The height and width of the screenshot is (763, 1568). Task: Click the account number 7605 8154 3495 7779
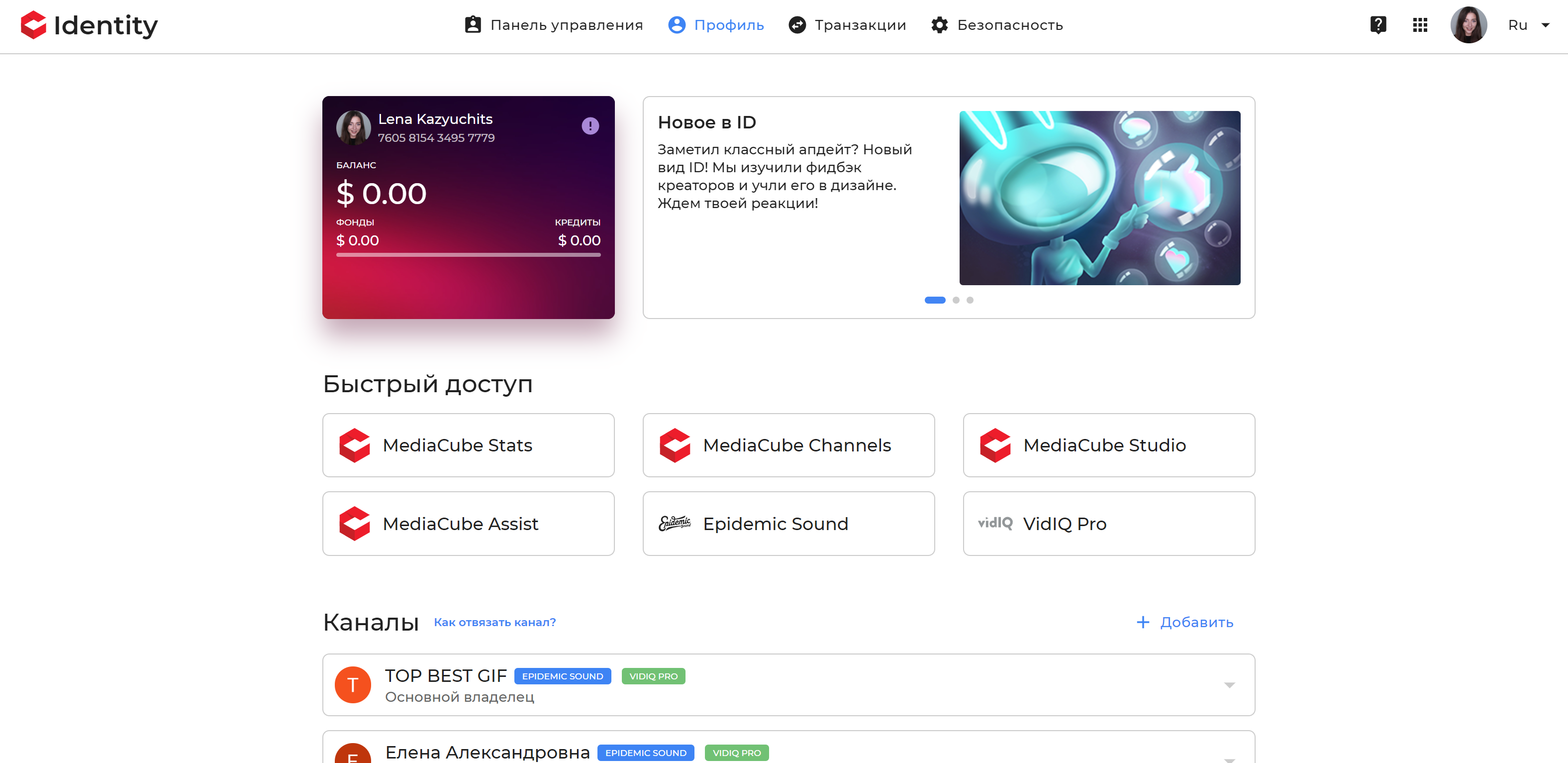click(436, 138)
